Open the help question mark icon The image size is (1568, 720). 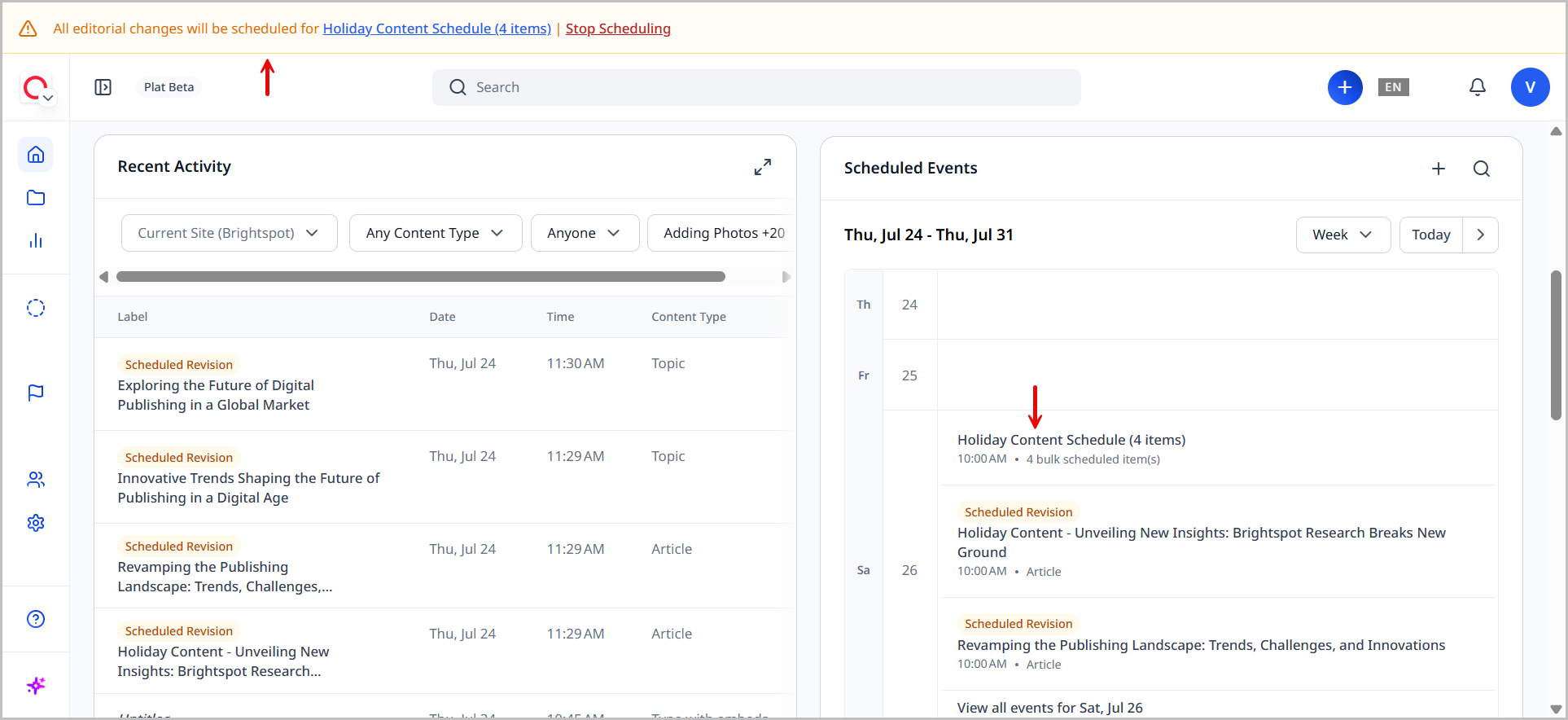[x=36, y=619]
